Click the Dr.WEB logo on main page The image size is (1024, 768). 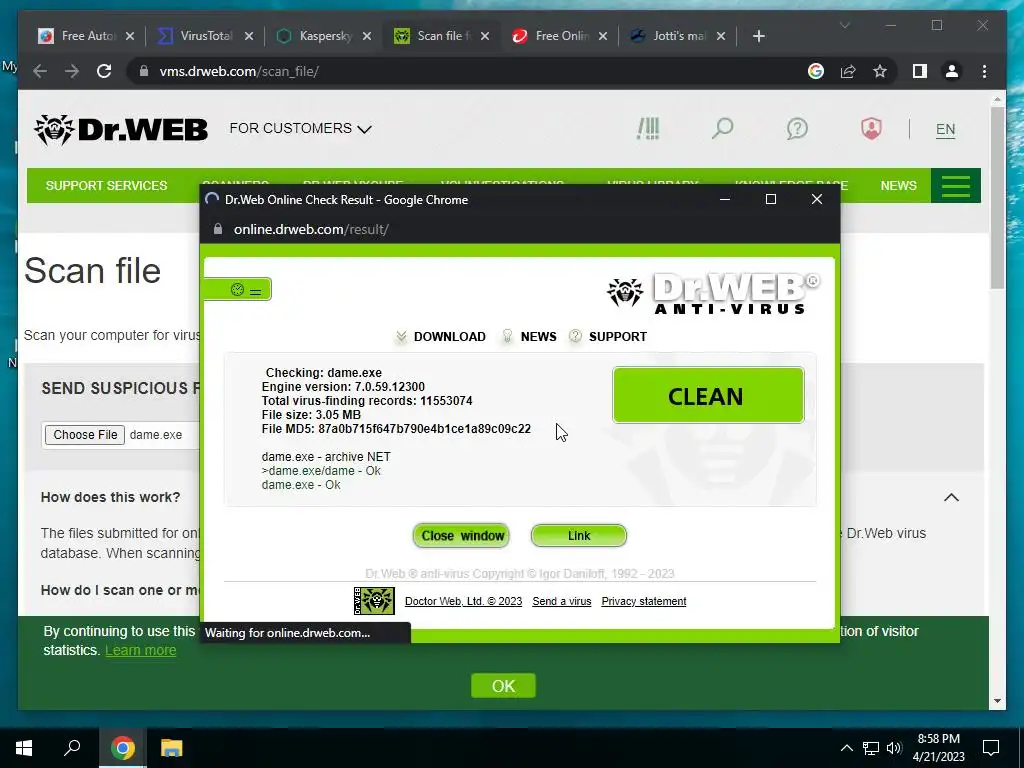[x=121, y=129]
